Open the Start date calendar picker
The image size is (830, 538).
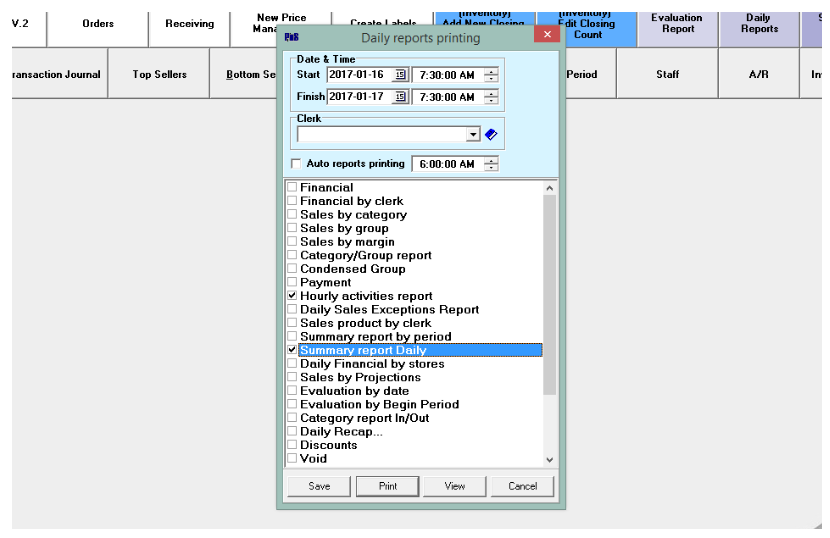click(x=401, y=75)
